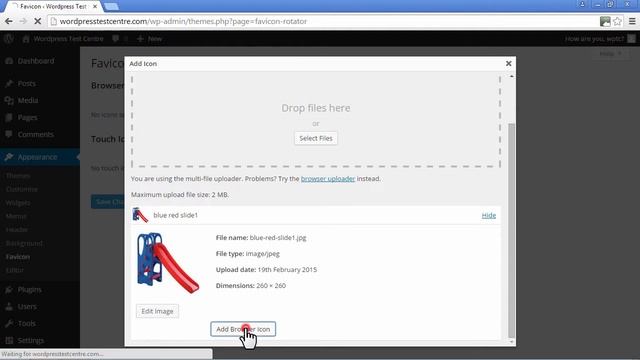Open a new browser tab

111,7
